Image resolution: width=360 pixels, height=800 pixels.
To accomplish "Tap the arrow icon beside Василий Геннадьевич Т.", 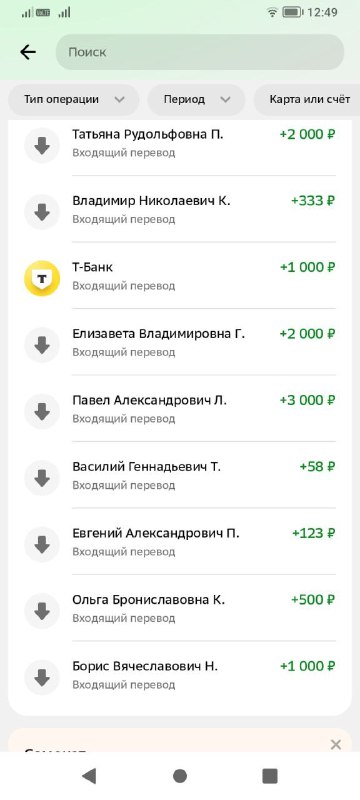I will click(42, 478).
